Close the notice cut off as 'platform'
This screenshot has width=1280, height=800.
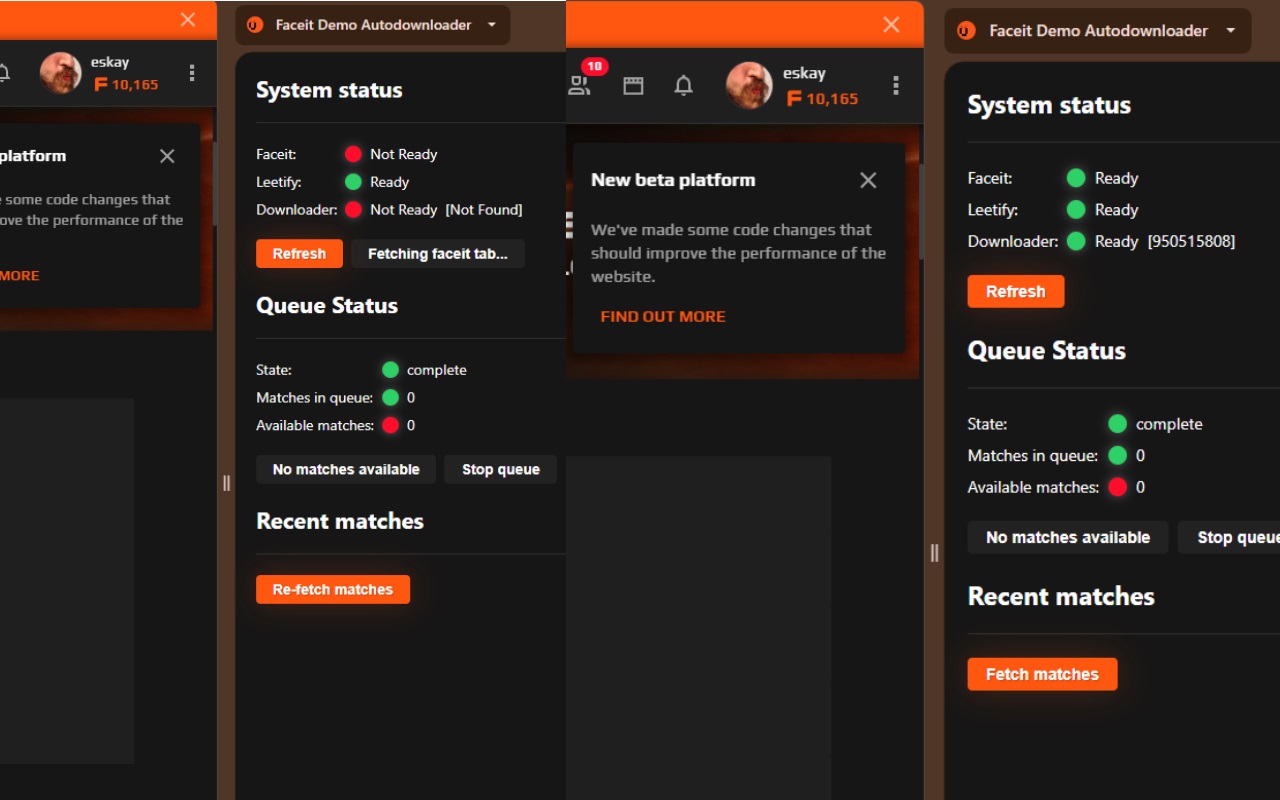[167, 156]
